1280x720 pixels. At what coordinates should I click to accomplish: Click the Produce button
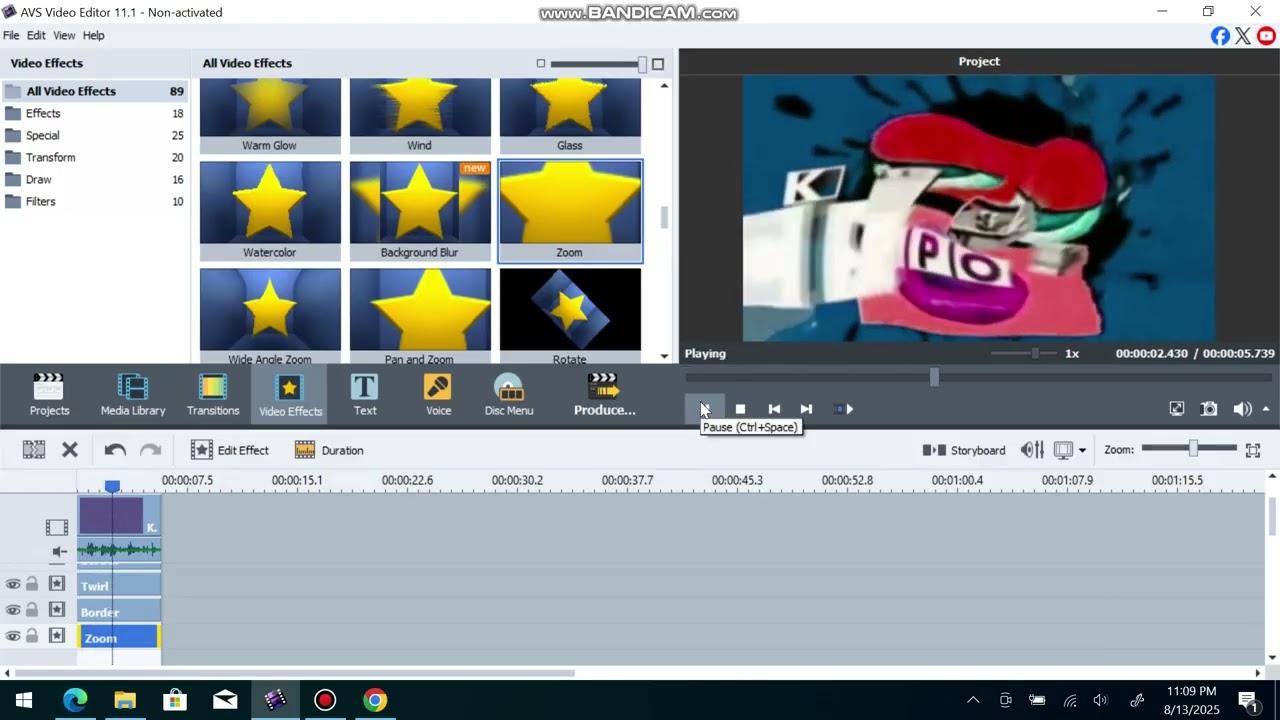604,395
